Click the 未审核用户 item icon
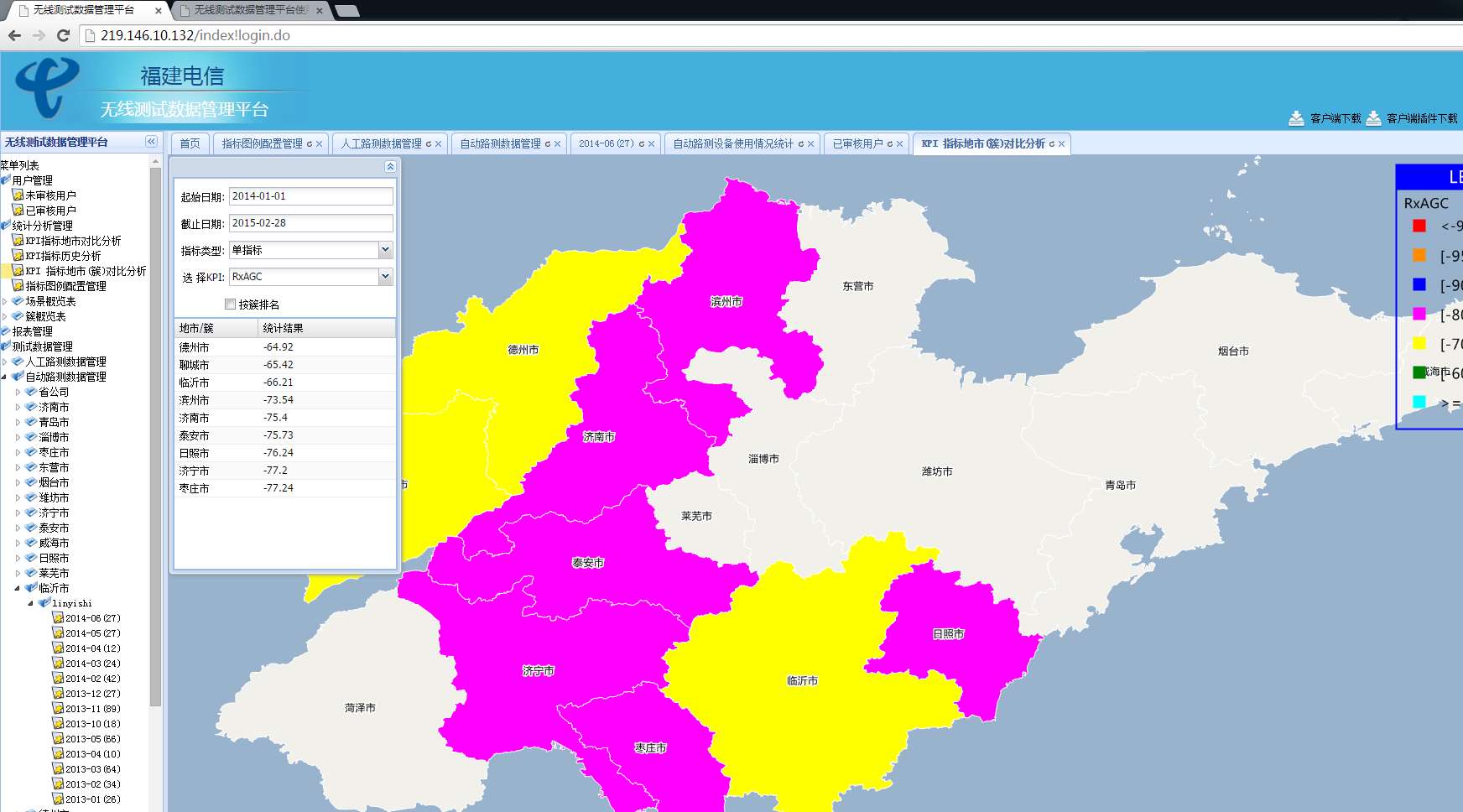 coord(18,195)
